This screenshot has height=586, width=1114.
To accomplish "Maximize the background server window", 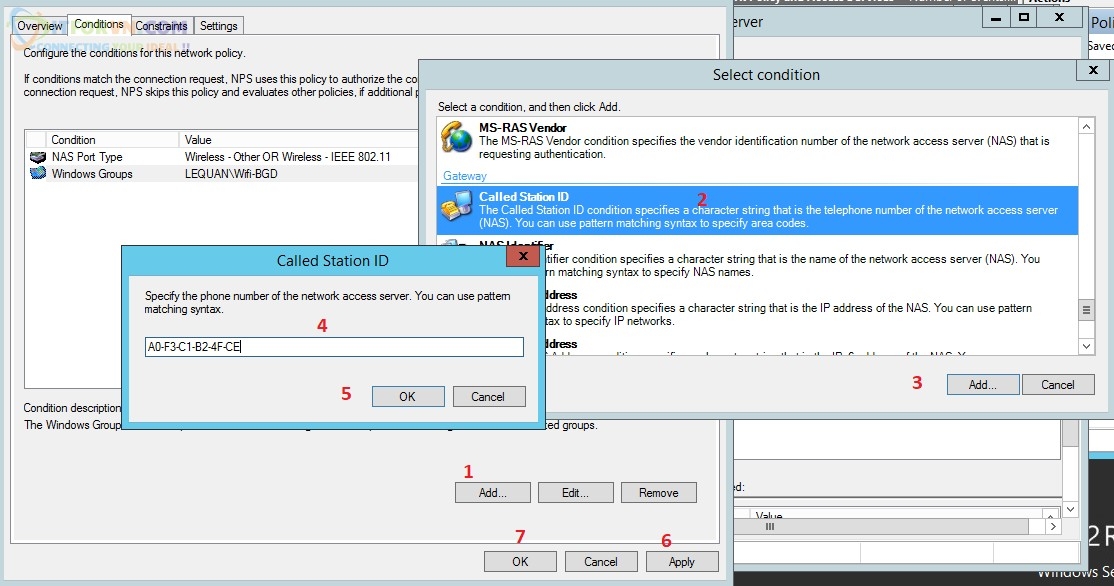I will click(x=1023, y=17).
